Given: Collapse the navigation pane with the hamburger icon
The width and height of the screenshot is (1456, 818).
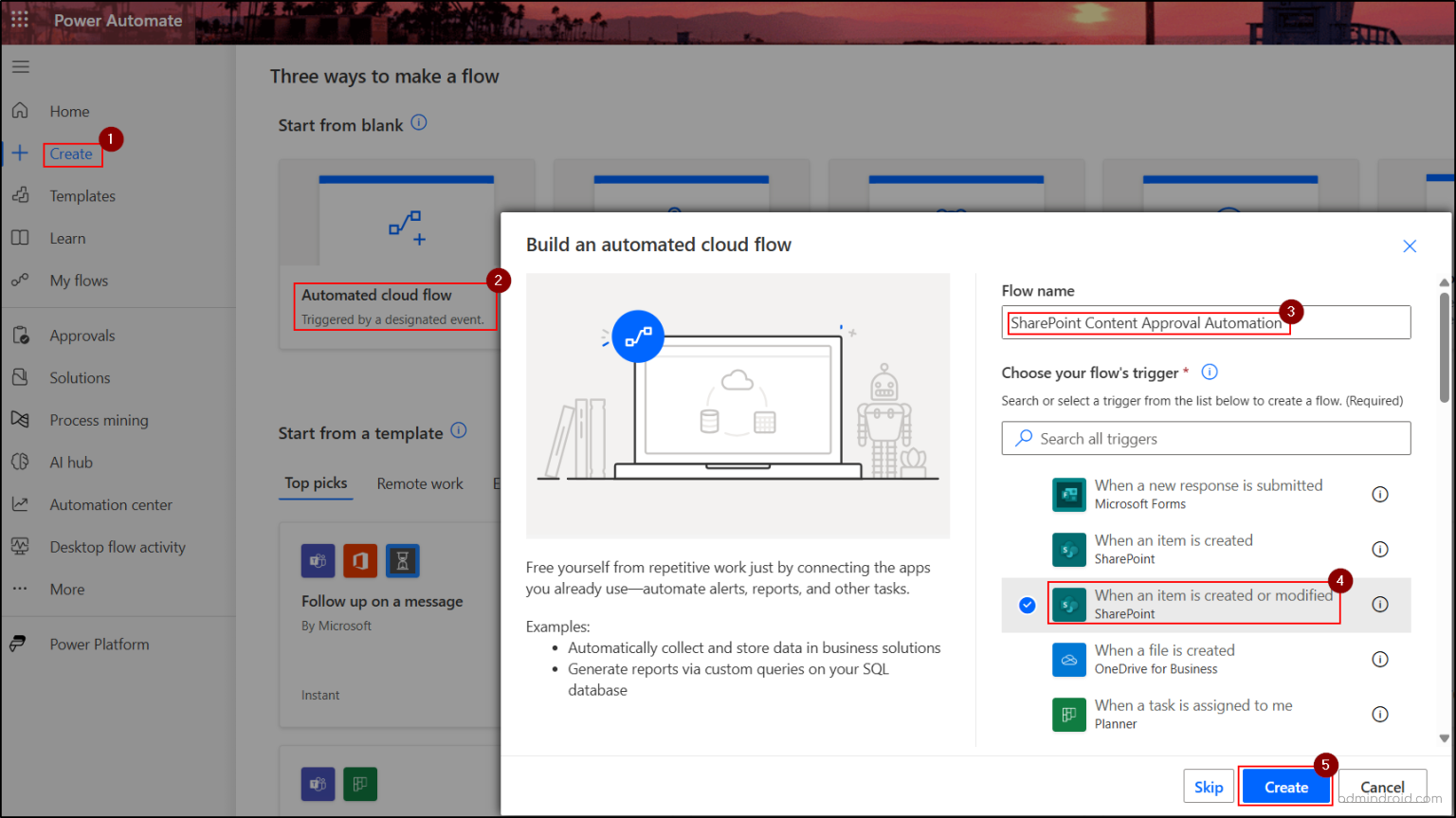Looking at the screenshot, I should tap(20, 66).
